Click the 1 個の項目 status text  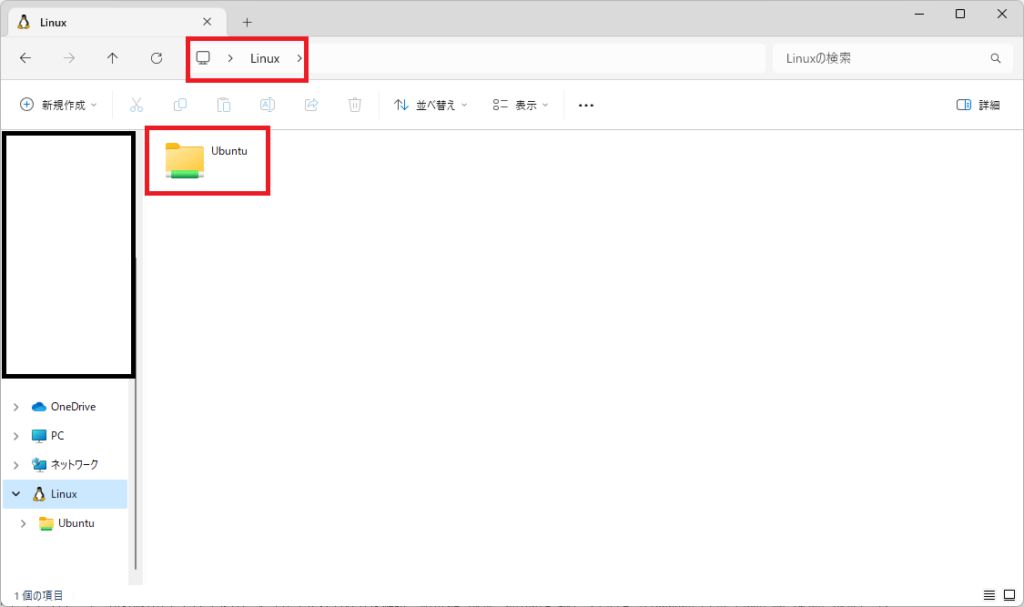[x=39, y=595]
